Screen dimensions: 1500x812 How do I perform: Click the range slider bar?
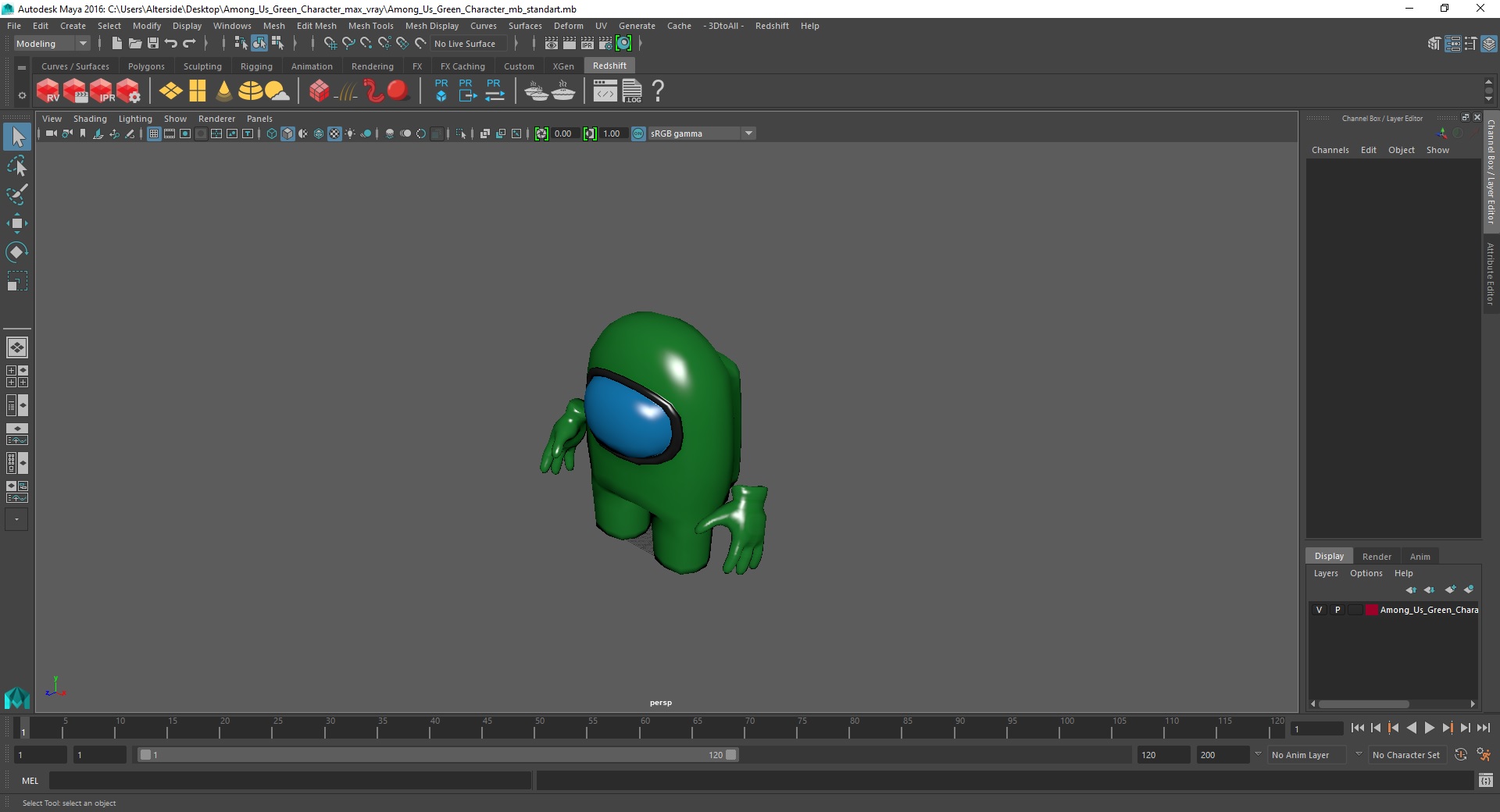click(437, 755)
